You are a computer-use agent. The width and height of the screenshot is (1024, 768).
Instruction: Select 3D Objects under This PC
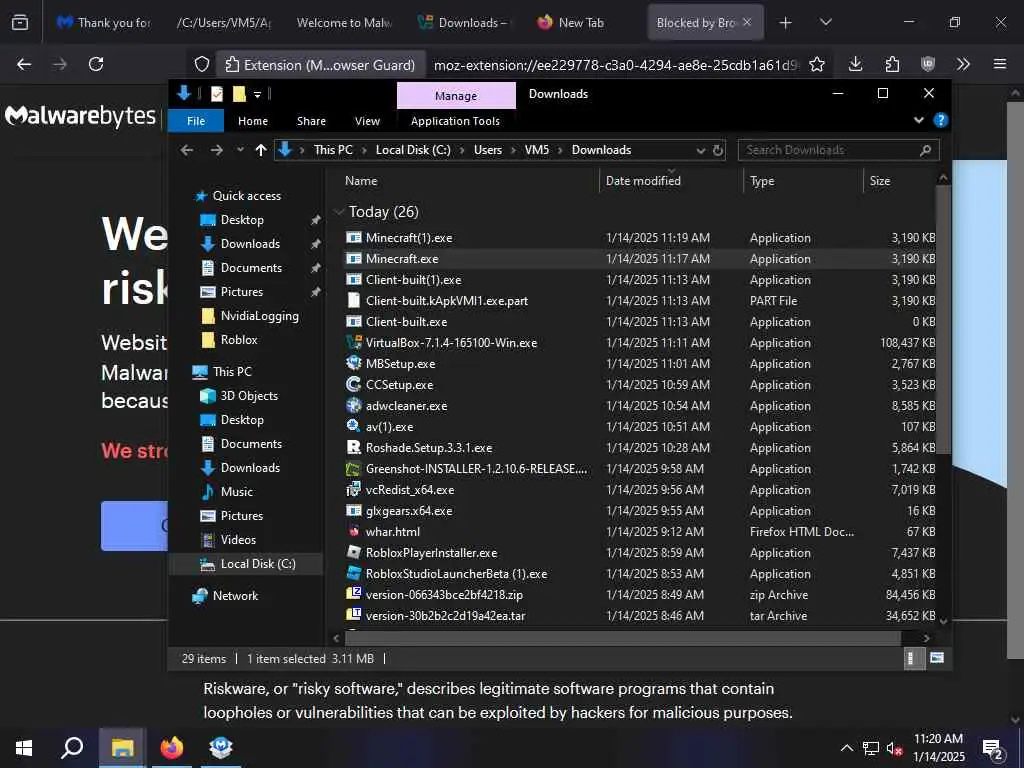click(x=249, y=396)
